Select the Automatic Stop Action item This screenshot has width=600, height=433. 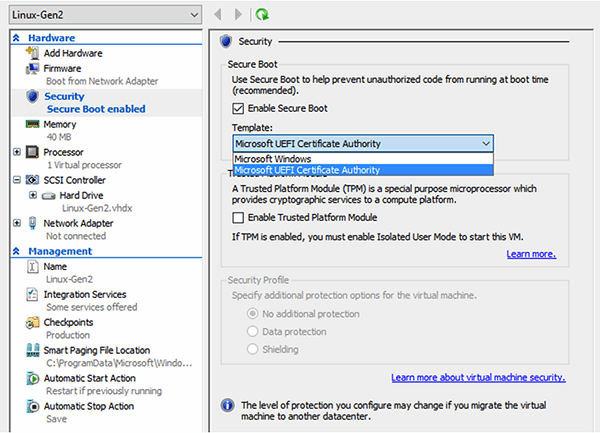pos(90,407)
